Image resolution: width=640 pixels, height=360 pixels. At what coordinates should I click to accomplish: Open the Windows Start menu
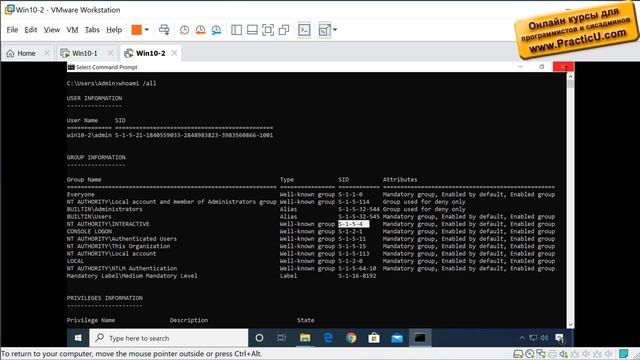[x=78, y=338]
